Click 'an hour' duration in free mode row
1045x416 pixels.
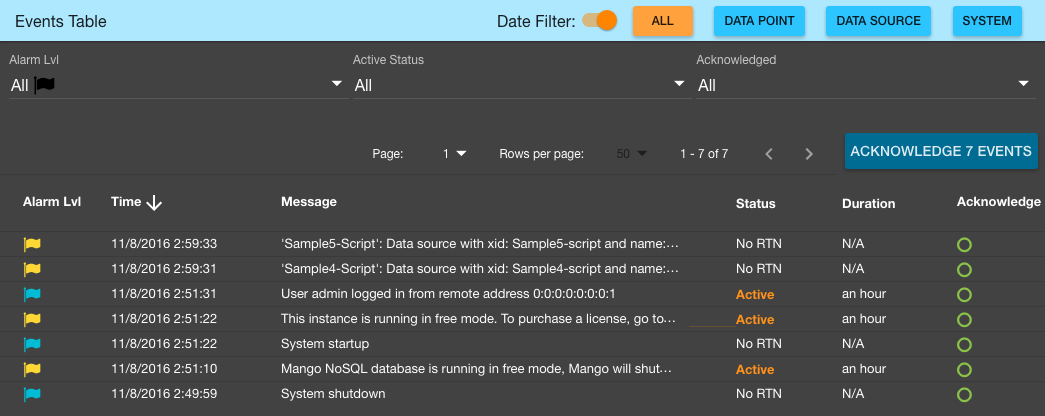[864, 319]
